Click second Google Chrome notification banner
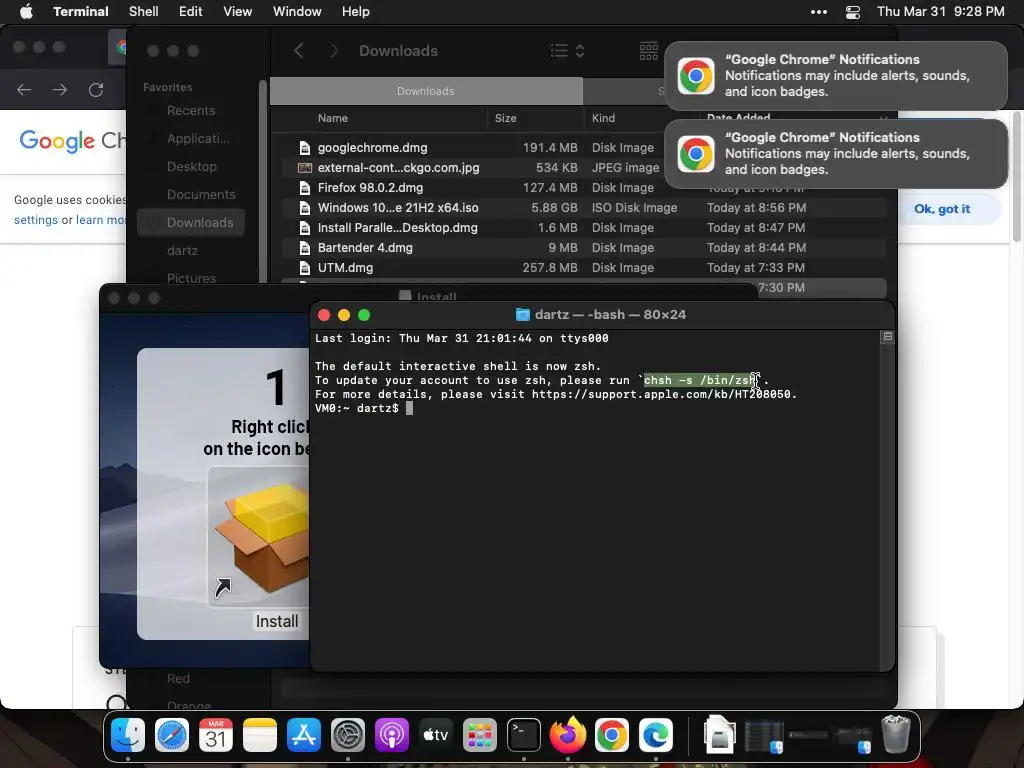The width and height of the screenshot is (1024, 768). 835,153
